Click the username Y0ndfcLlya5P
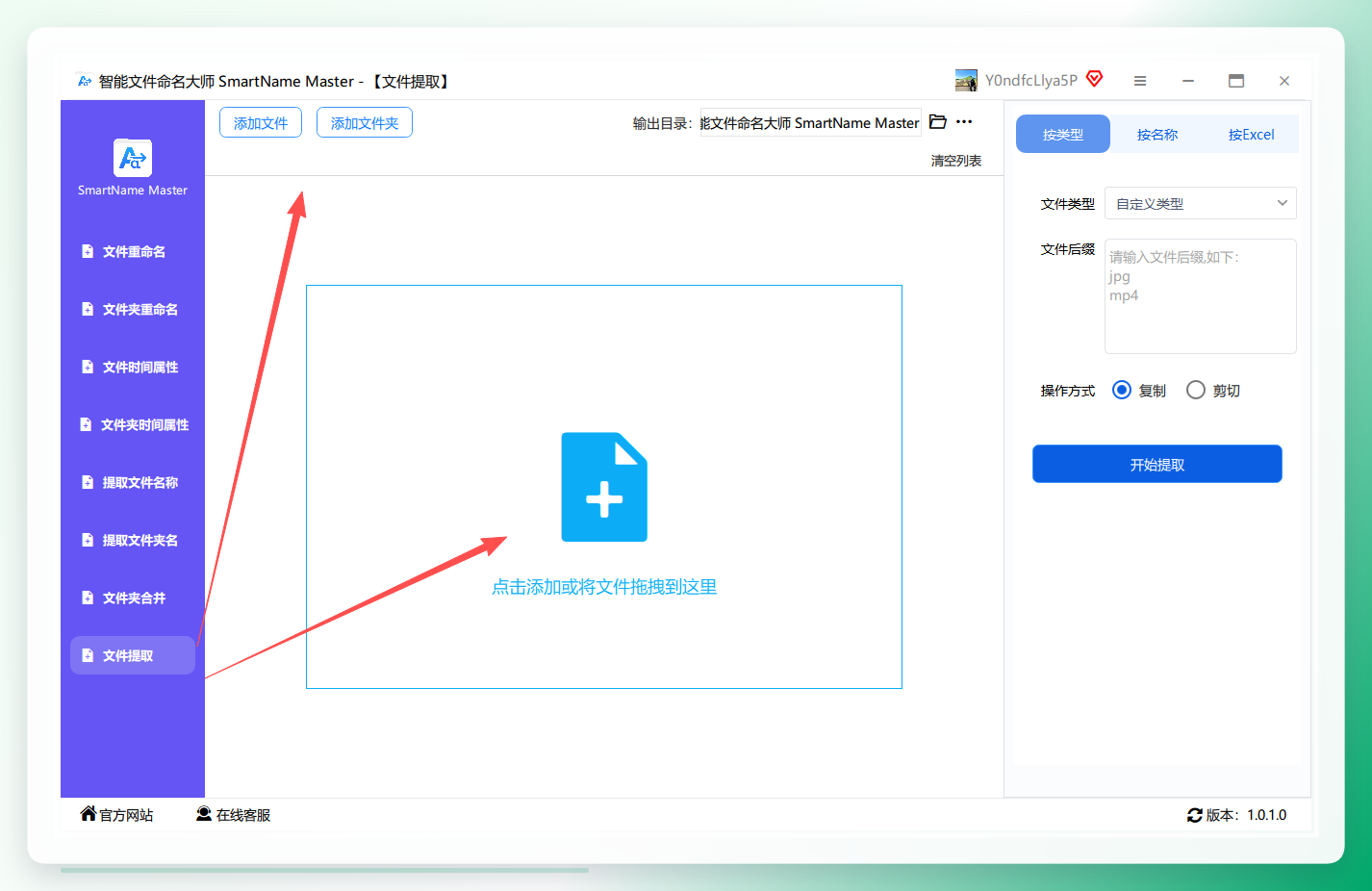The height and width of the screenshot is (891, 1372). tap(1031, 81)
